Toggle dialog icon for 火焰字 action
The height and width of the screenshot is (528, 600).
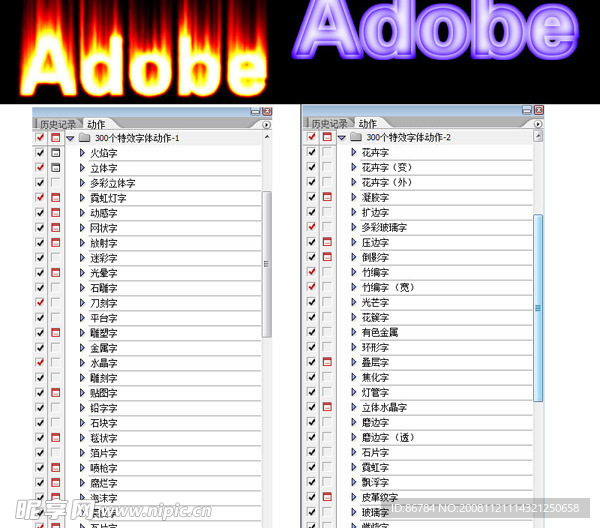tap(55, 153)
